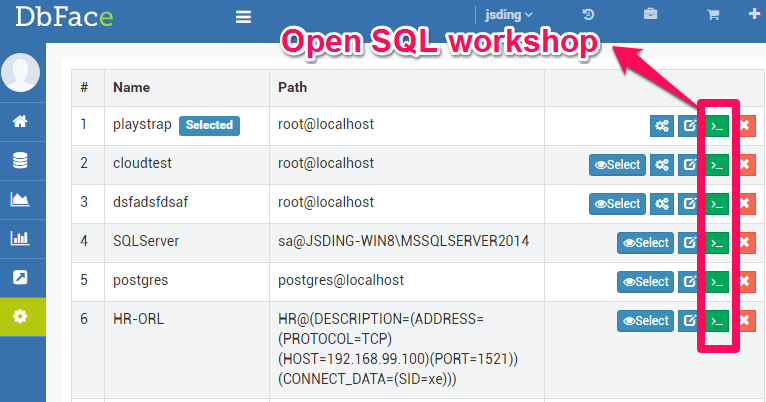Delete the SQLServer connection
The width and height of the screenshot is (766, 402).
pos(745,243)
